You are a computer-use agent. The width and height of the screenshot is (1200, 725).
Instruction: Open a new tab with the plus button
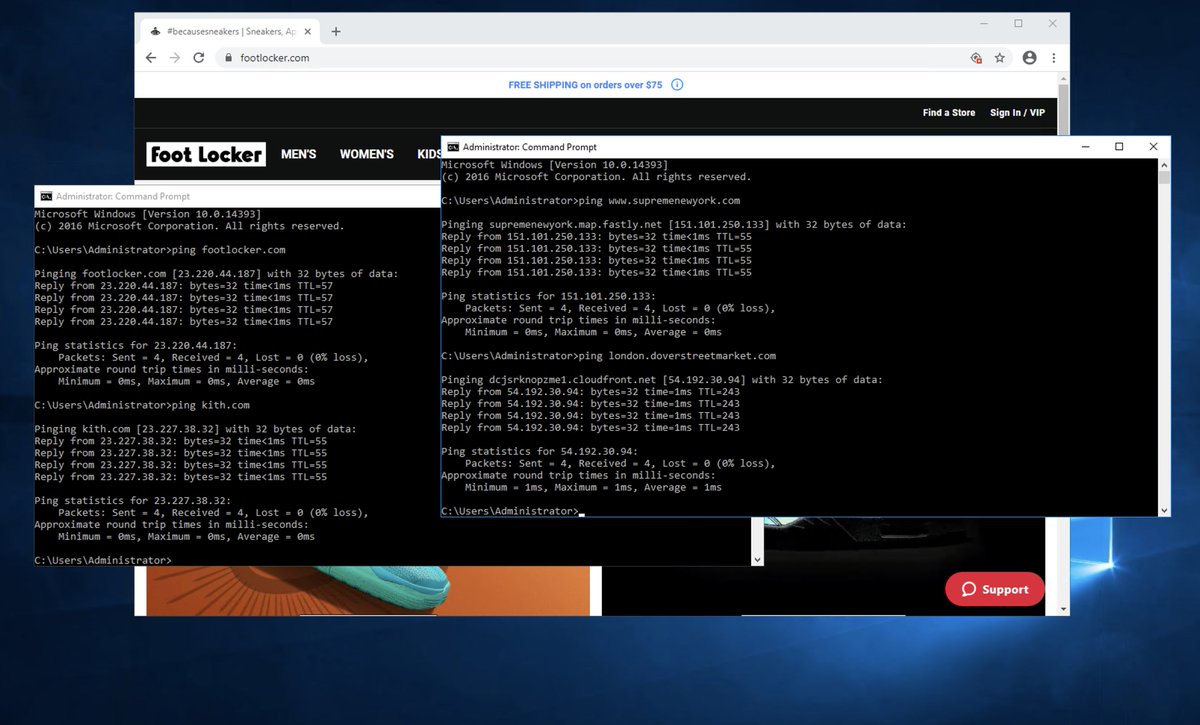335,31
